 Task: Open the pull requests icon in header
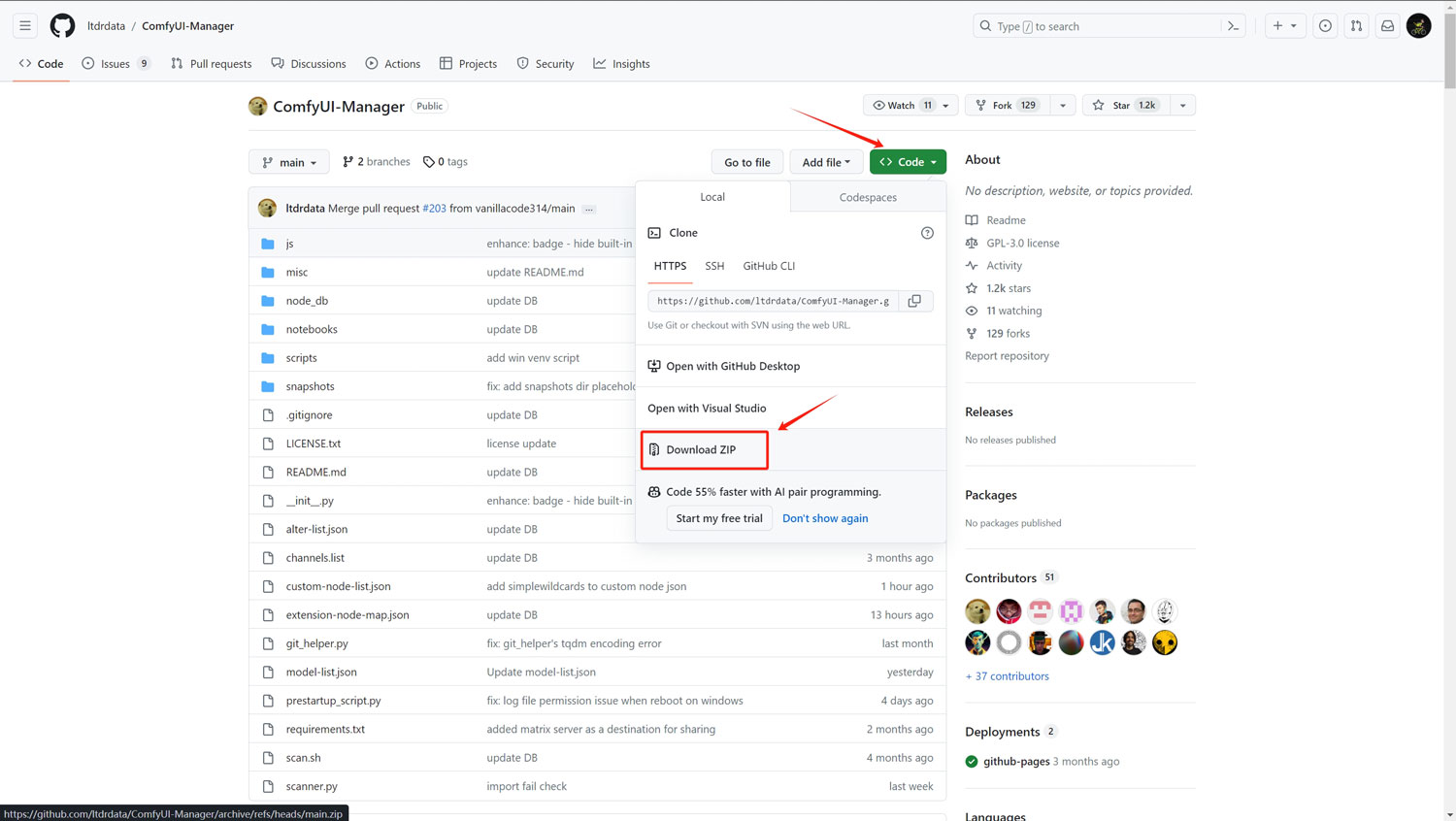tap(1356, 26)
